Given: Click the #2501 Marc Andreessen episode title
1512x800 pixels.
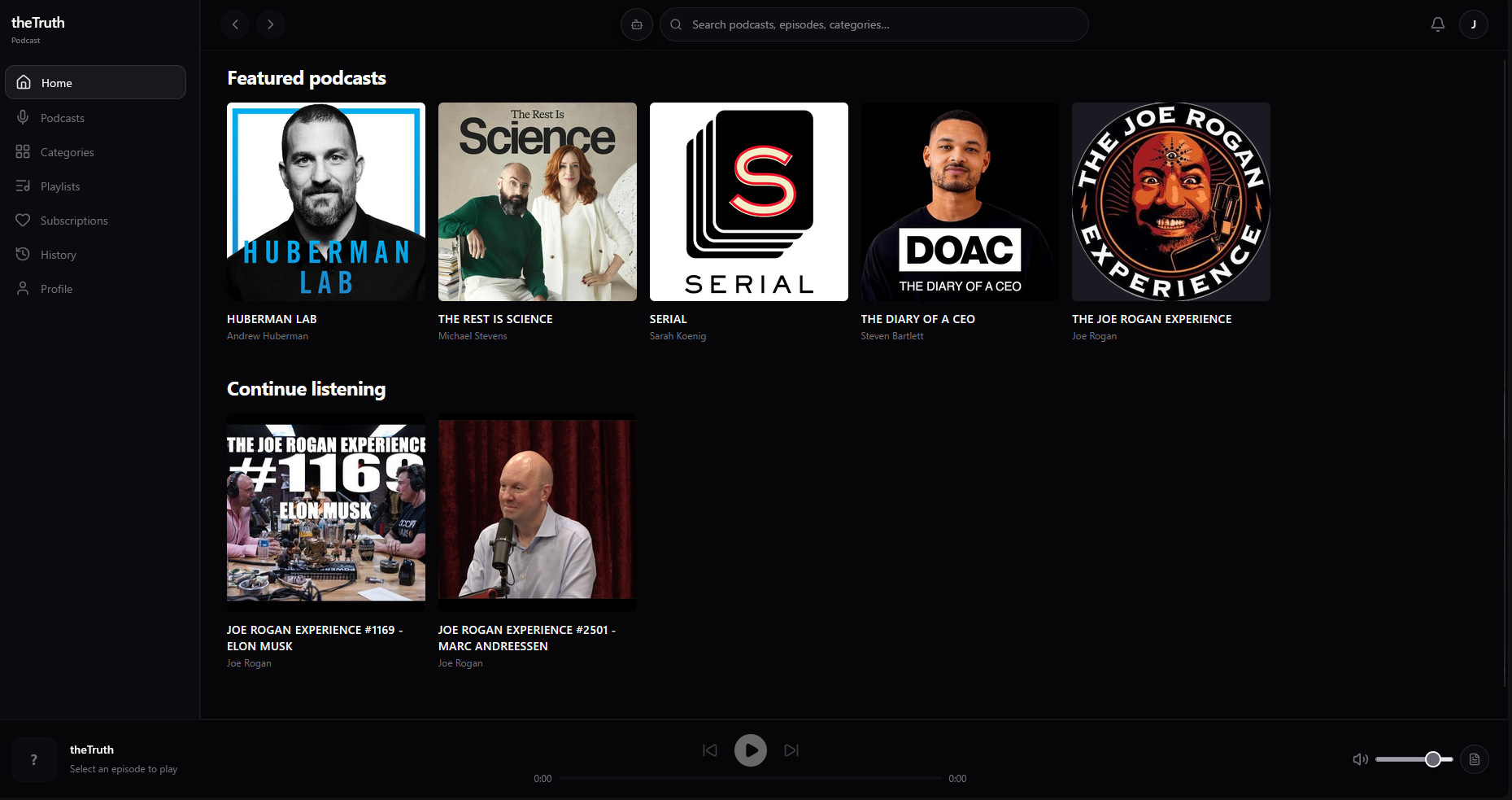Looking at the screenshot, I should [527, 638].
